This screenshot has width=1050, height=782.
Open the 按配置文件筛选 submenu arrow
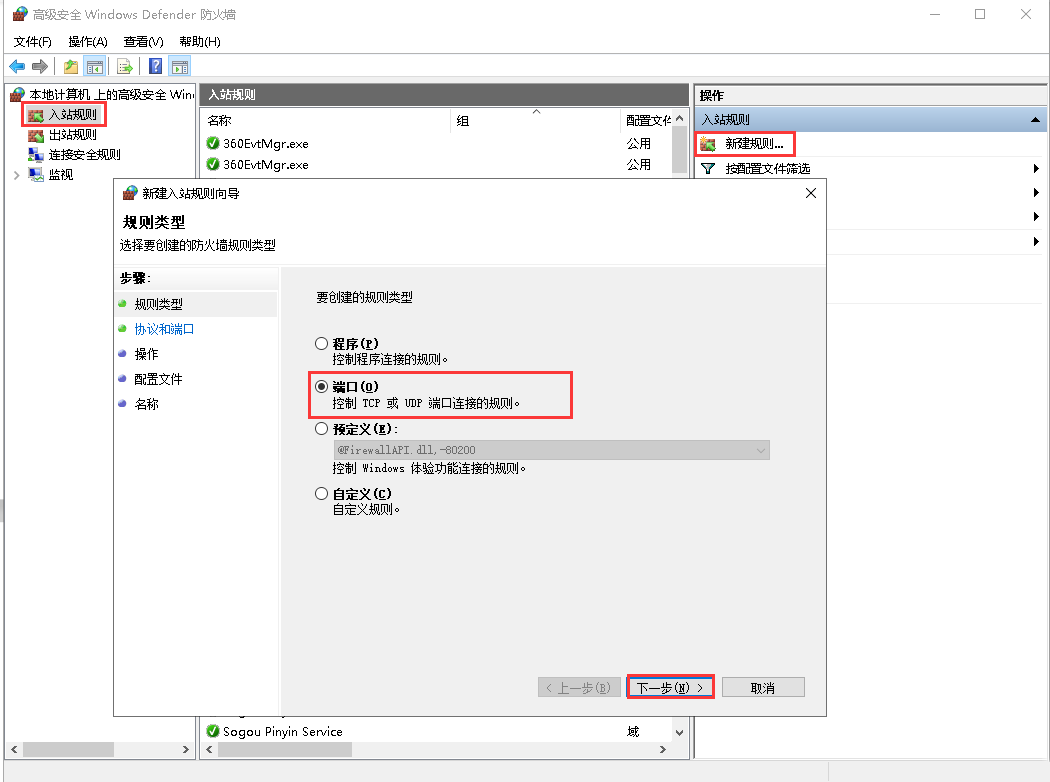point(1036,169)
